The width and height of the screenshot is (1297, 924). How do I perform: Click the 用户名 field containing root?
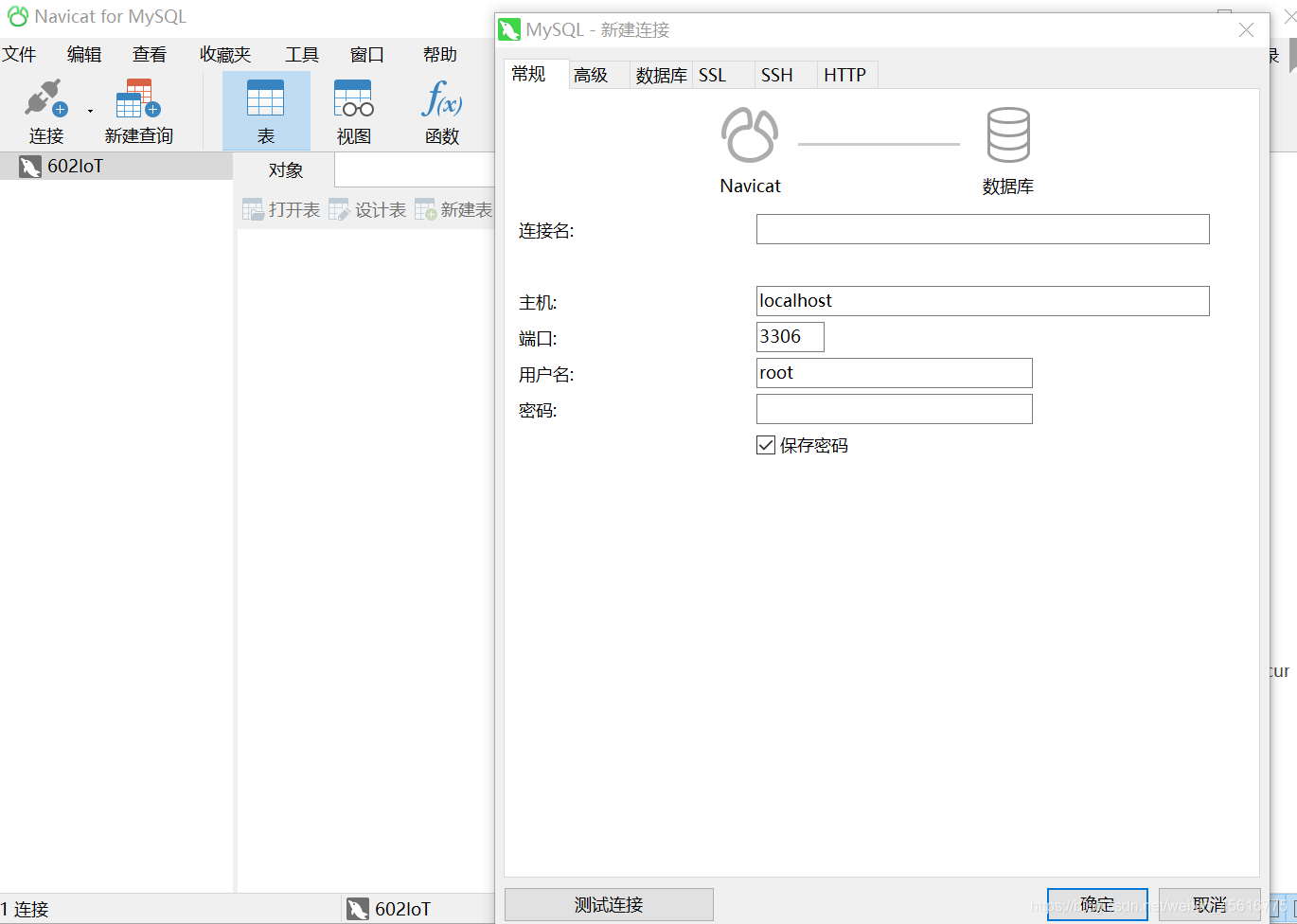click(x=894, y=373)
